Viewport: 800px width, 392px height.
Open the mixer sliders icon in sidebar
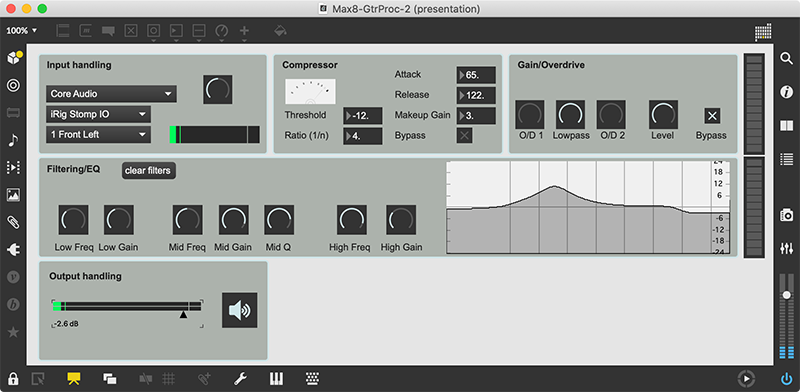[x=786, y=249]
